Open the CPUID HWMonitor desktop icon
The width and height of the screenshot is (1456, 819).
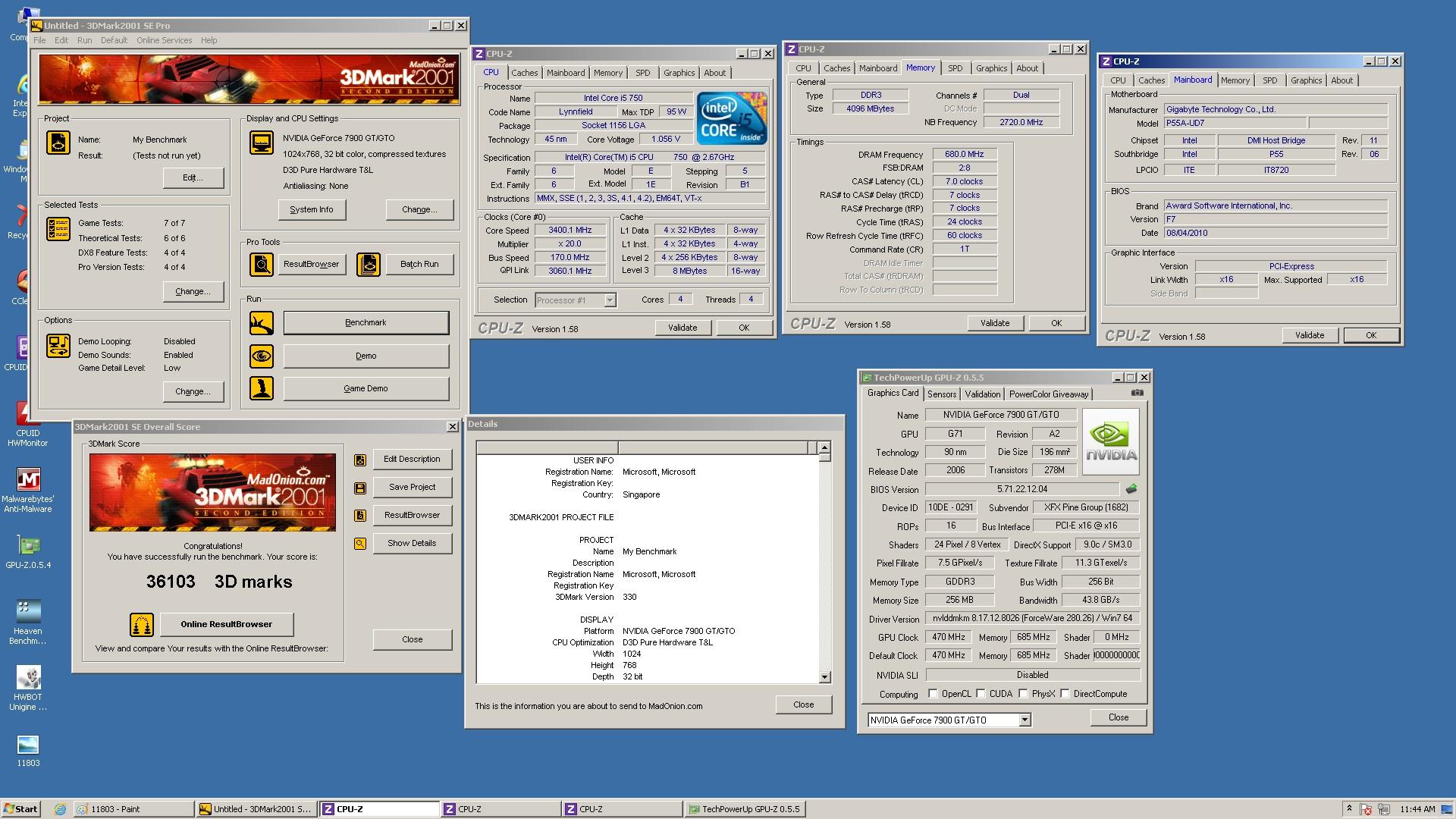coord(28,424)
